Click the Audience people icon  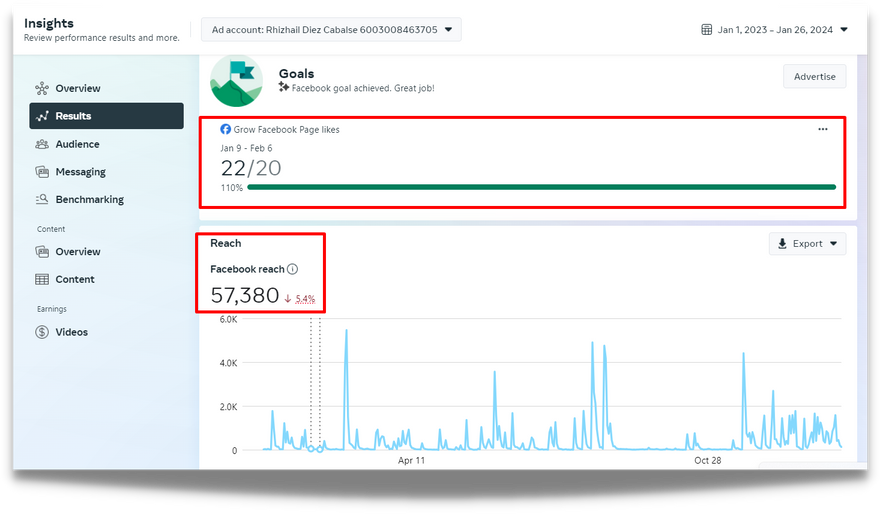click(42, 144)
